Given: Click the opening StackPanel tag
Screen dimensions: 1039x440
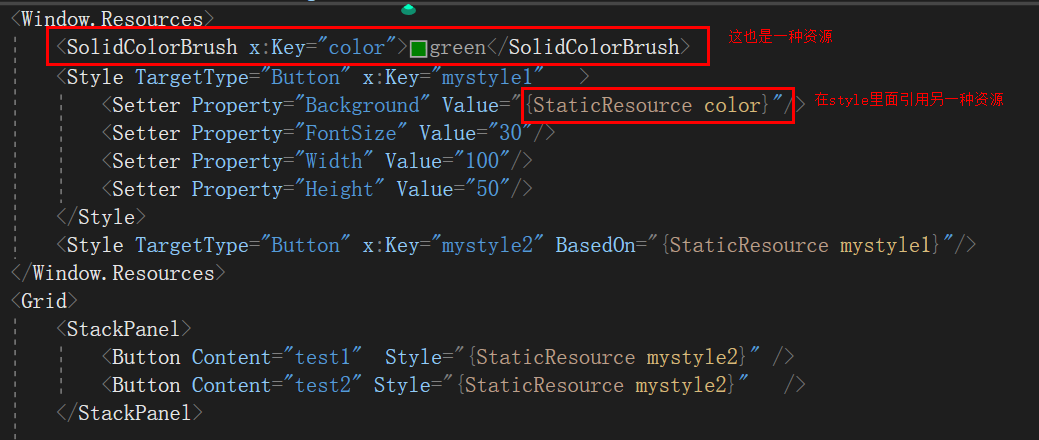Looking at the screenshot, I should (x=123, y=329).
